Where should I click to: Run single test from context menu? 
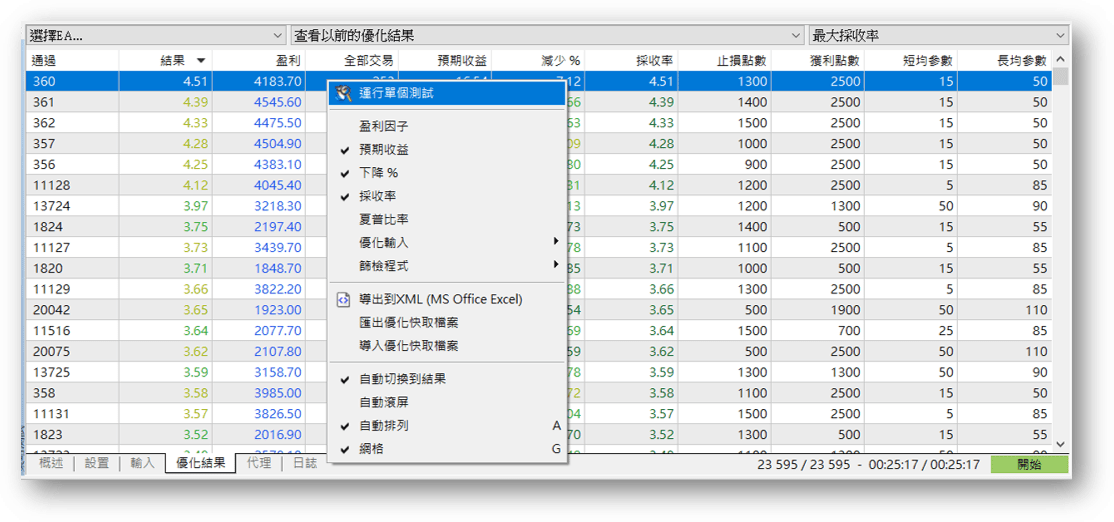(446, 93)
